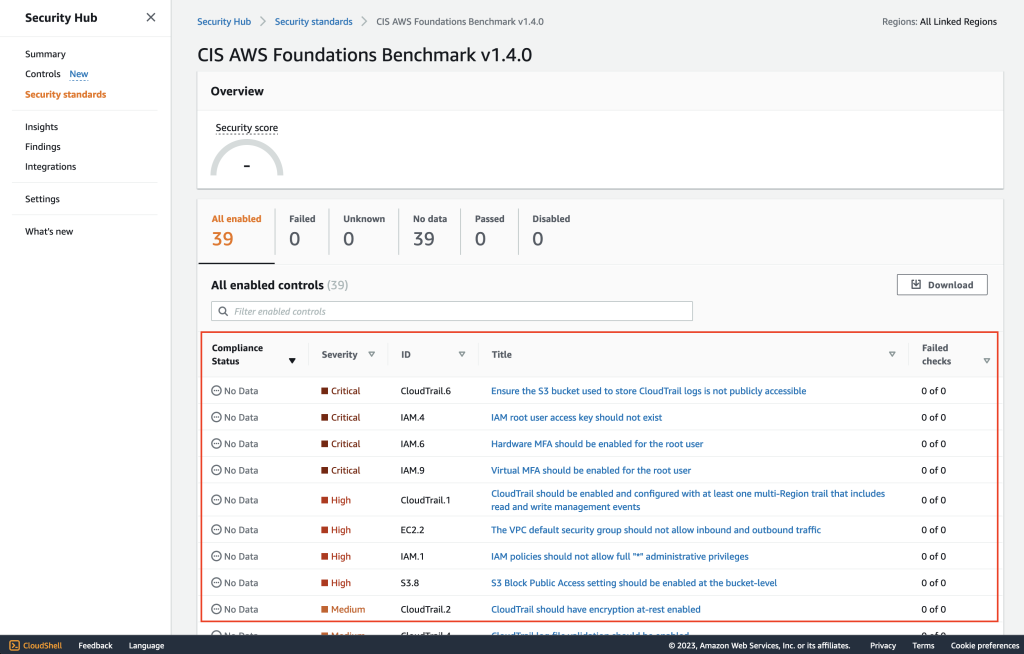Open Settings in the sidebar

[42, 199]
